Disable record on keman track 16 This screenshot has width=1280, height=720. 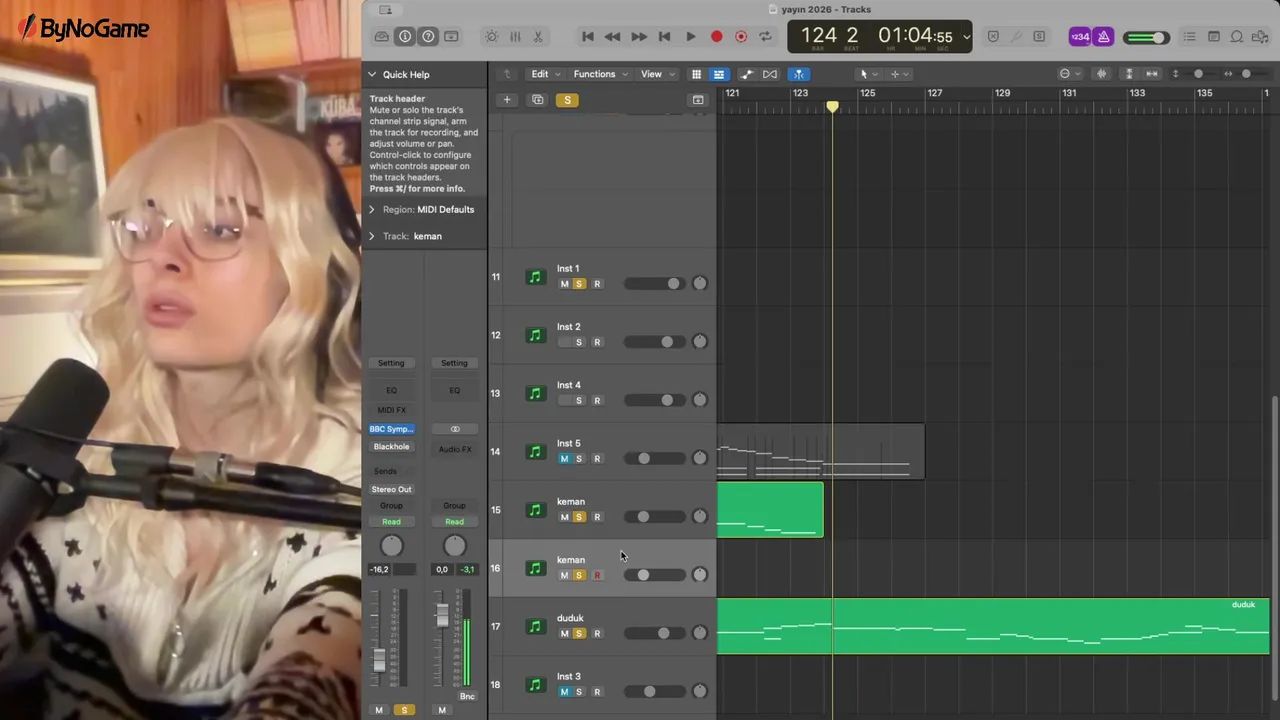(x=597, y=575)
